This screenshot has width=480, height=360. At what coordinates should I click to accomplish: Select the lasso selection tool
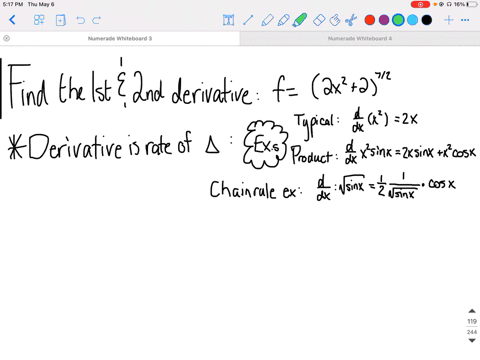pyautogui.click(x=335, y=20)
